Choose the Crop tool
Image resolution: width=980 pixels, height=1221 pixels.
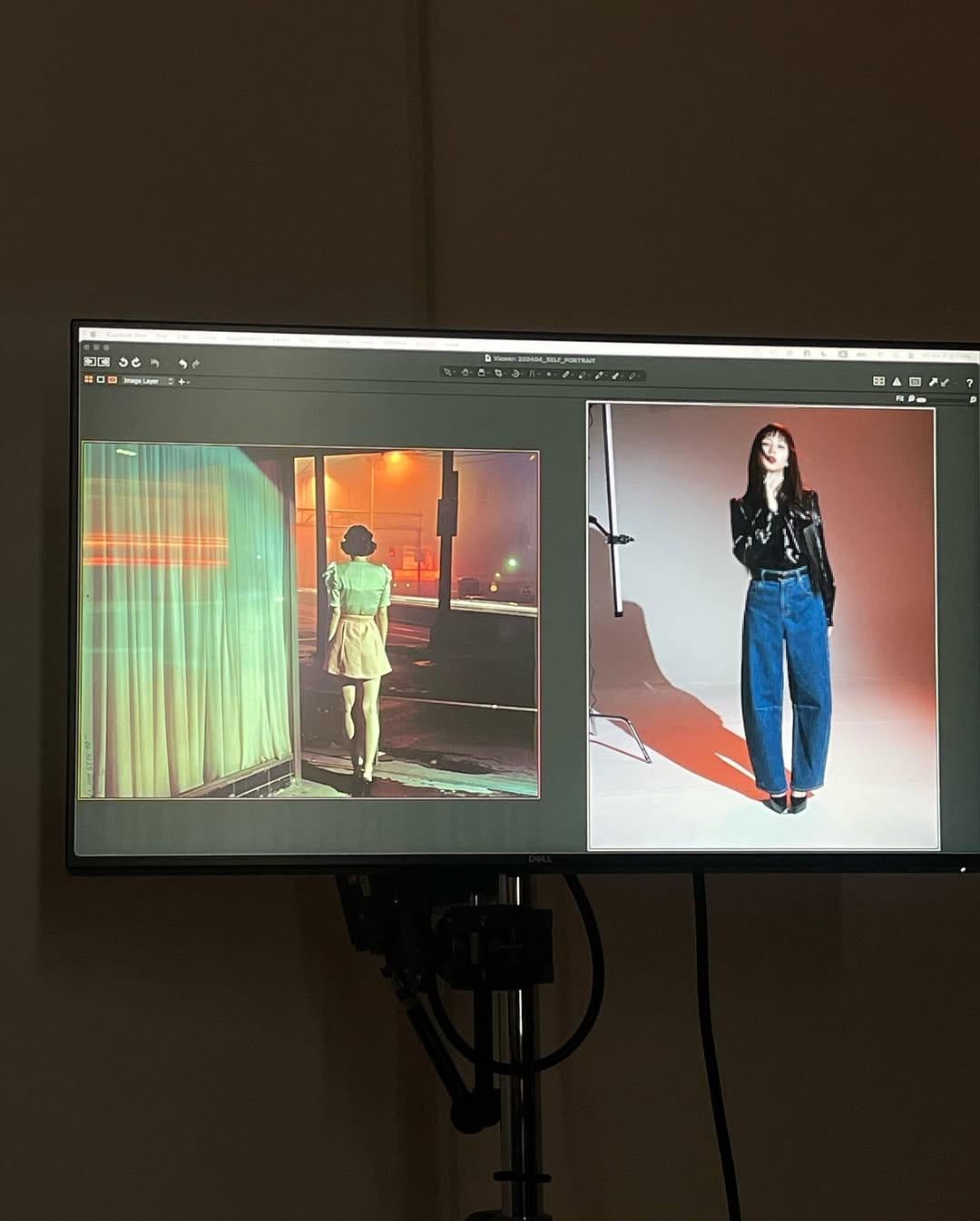498,374
